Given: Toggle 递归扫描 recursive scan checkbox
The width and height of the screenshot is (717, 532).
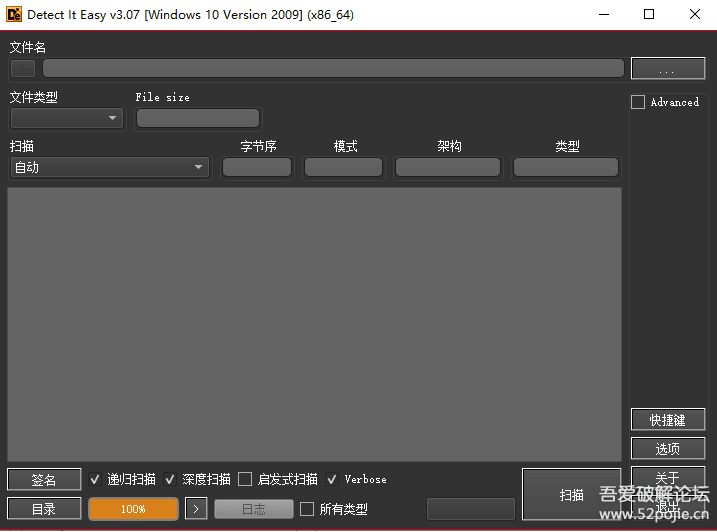Looking at the screenshot, I should tap(95, 479).
